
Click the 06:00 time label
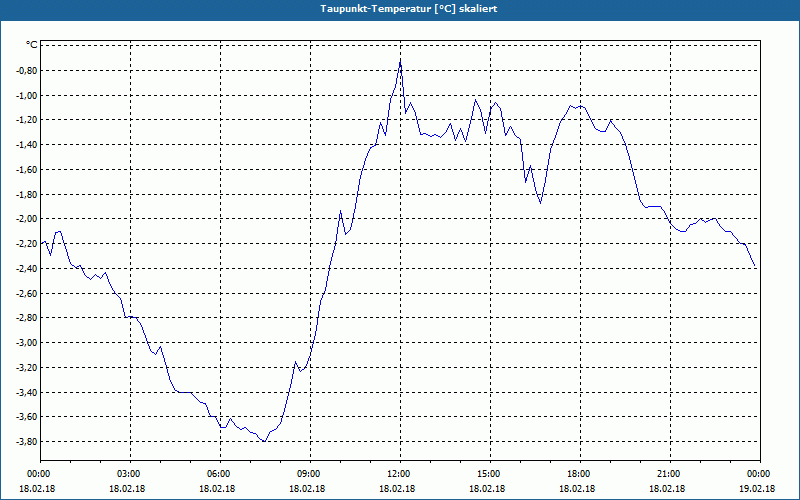tap(220, 474)
